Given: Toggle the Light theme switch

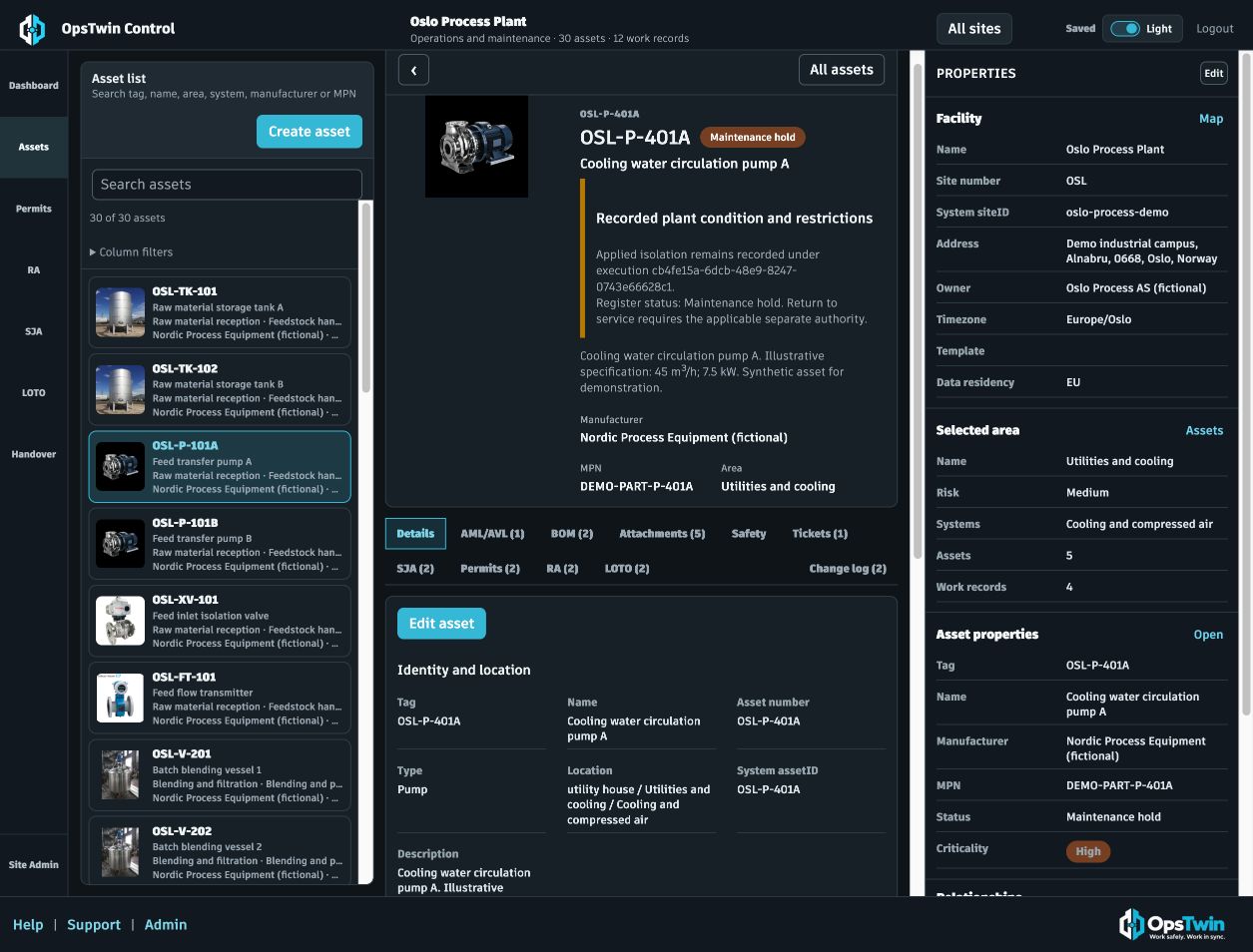Looking at the screenshot, I should pyautogui.click(x=1125, y=29).
